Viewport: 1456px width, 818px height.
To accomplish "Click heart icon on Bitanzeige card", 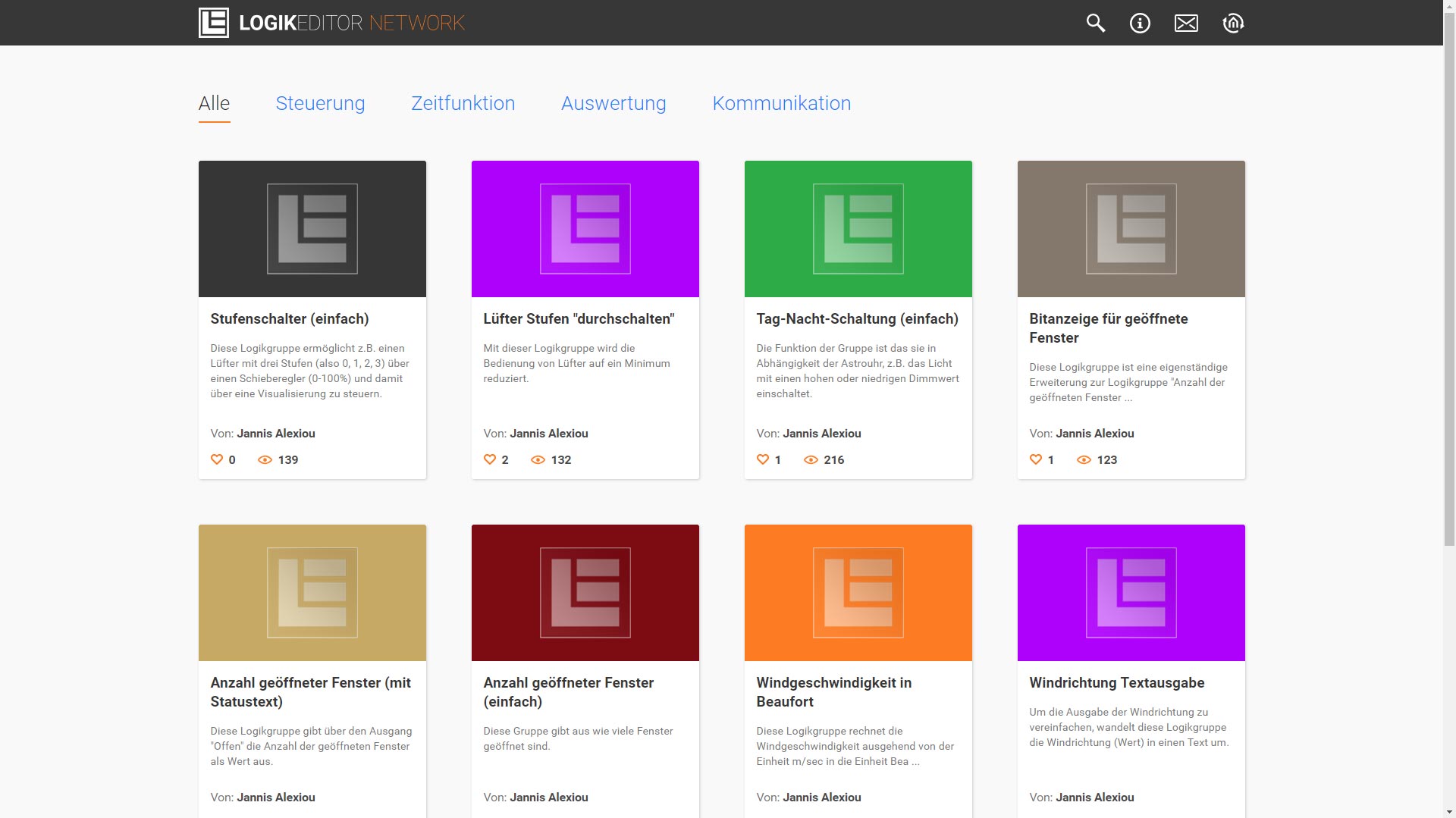I will tap(1036, 459).
